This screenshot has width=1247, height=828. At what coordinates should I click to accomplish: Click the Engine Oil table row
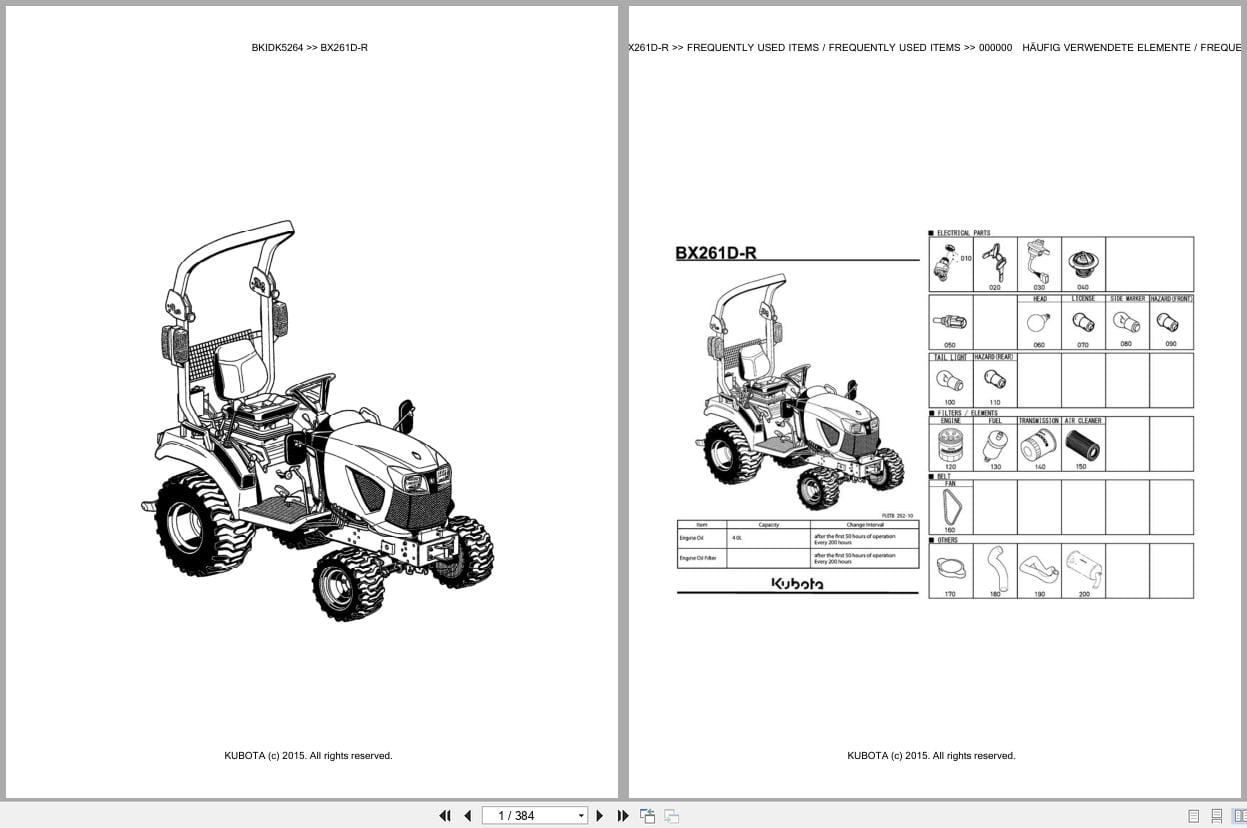[798, 538]
